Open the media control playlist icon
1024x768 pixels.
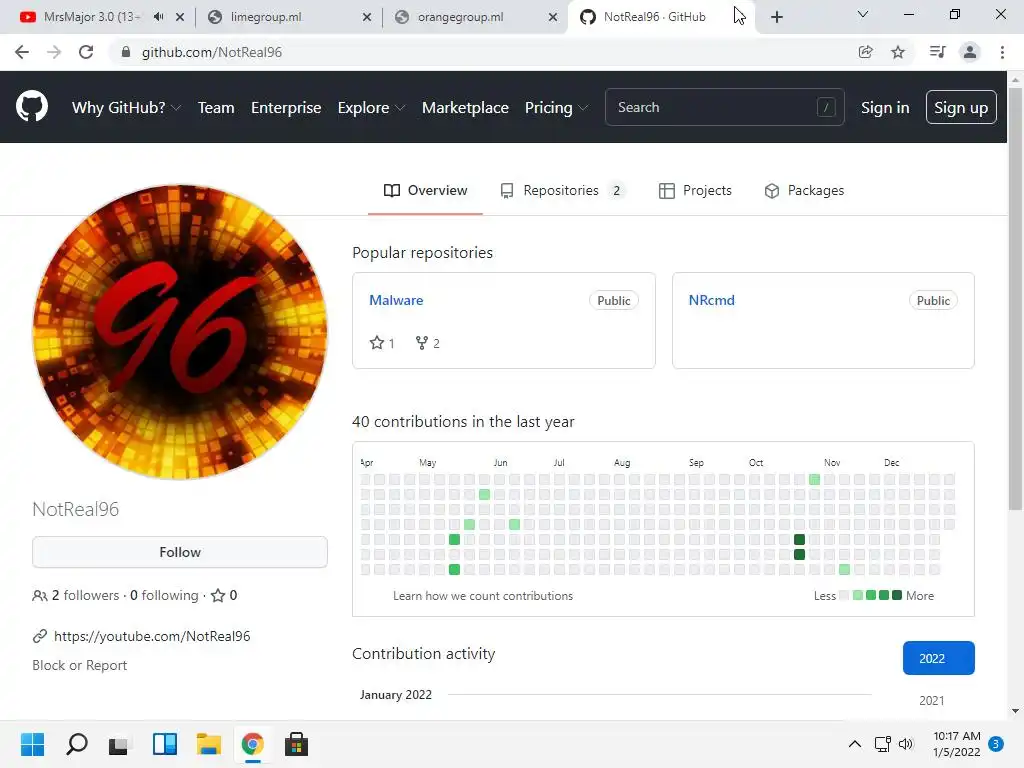(x=937, y=52)
